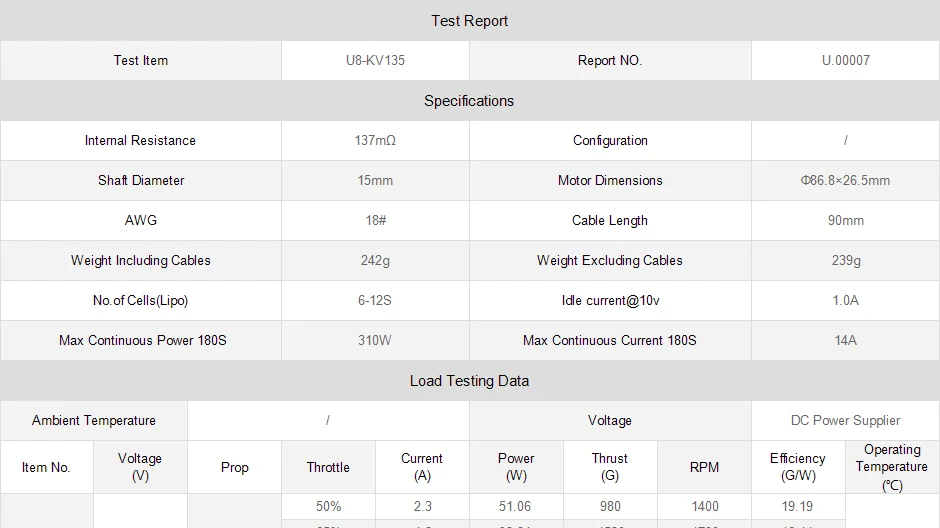The image size is (940, 528).
Task: Select the 239g weight value
Action: [x=845, y=260]
